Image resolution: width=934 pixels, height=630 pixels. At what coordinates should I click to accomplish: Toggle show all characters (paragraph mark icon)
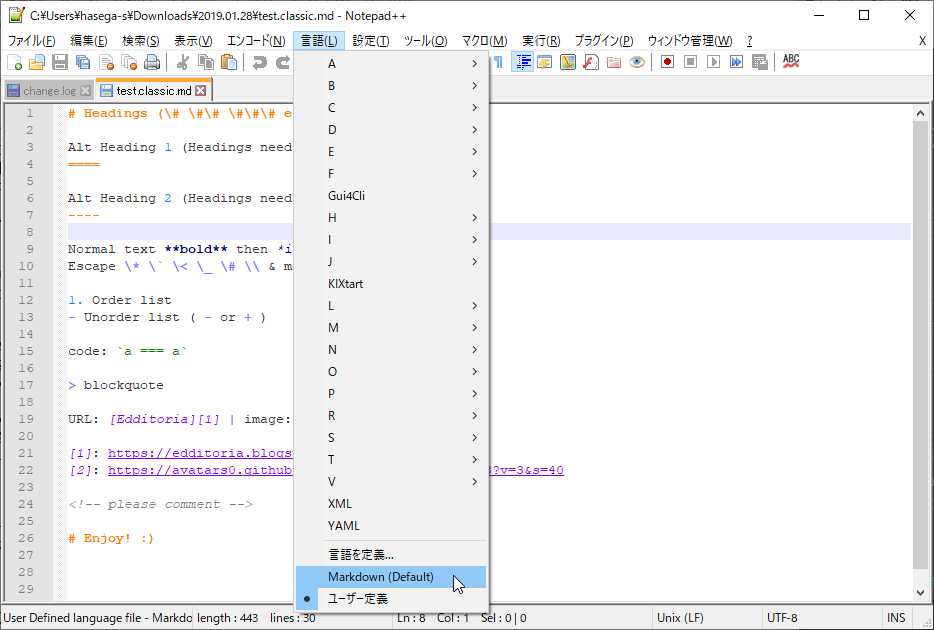point(498,62)
